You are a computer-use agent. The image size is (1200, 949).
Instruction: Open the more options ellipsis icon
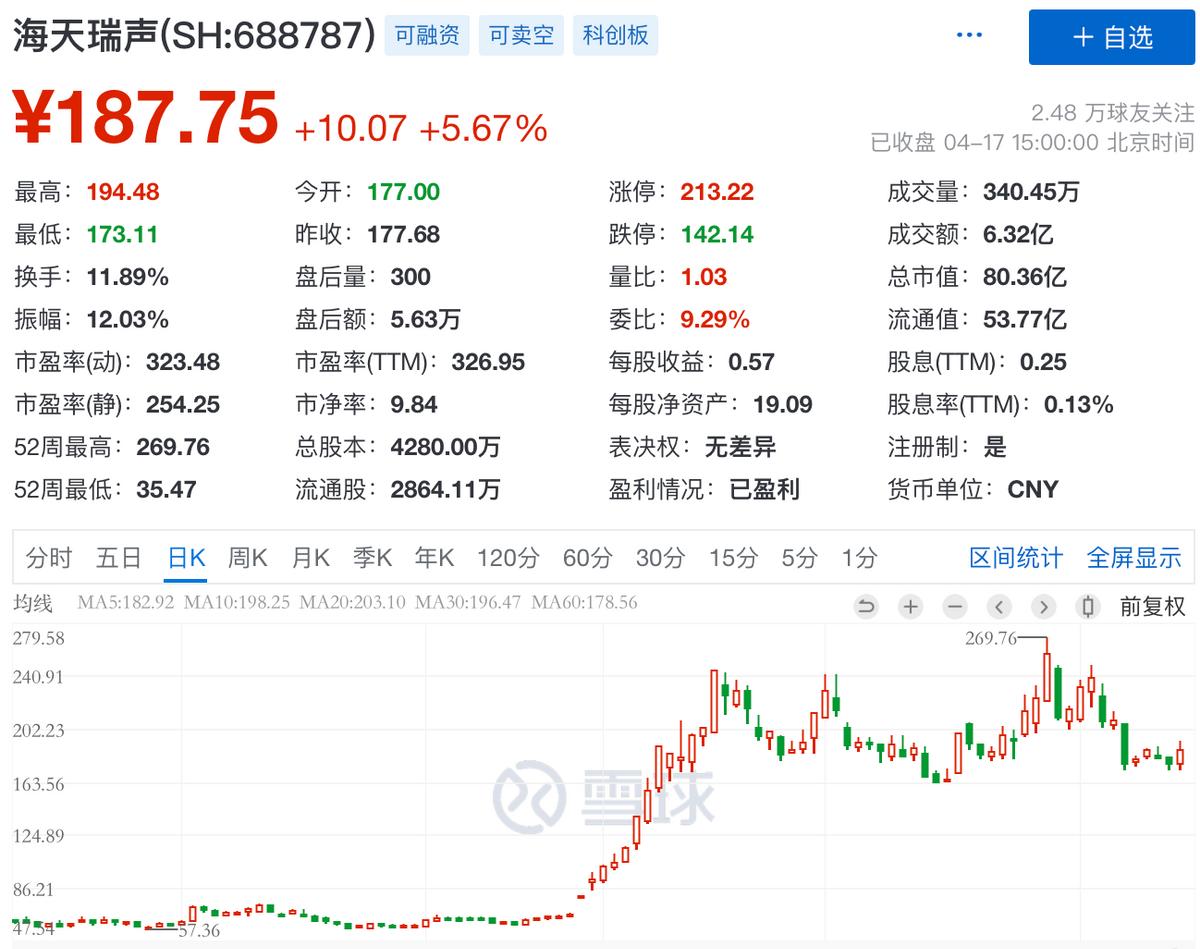968,34
